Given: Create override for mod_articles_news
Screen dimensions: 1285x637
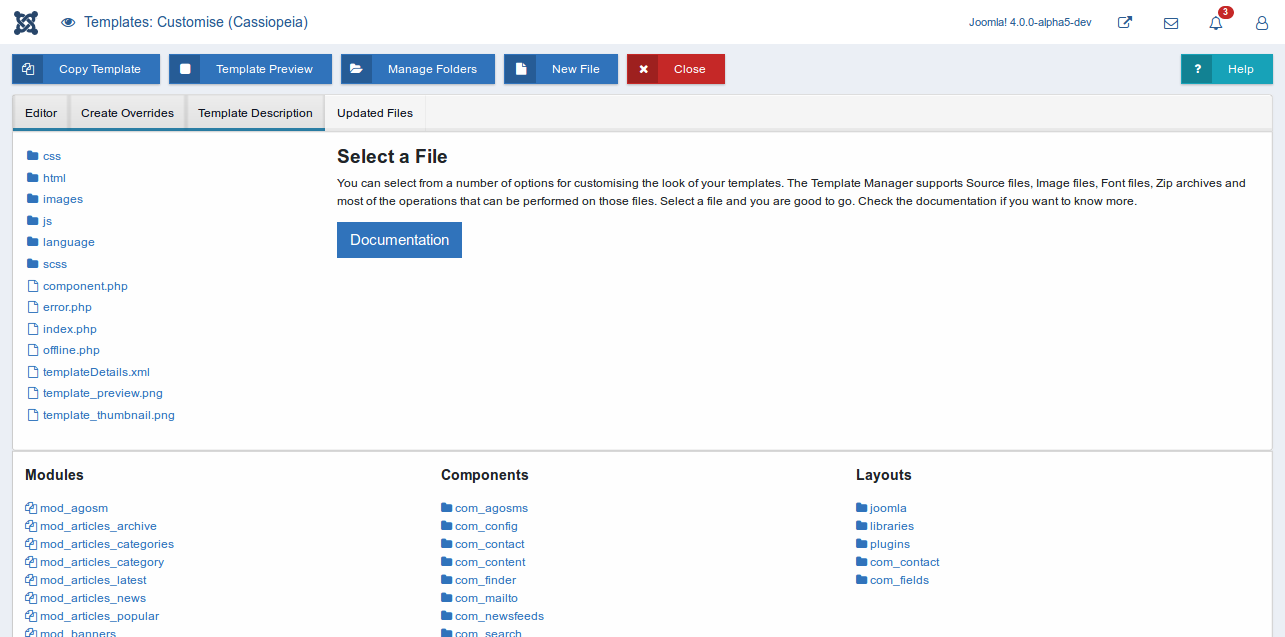Looking at the screenshot, I should click(x=93, y=598).
